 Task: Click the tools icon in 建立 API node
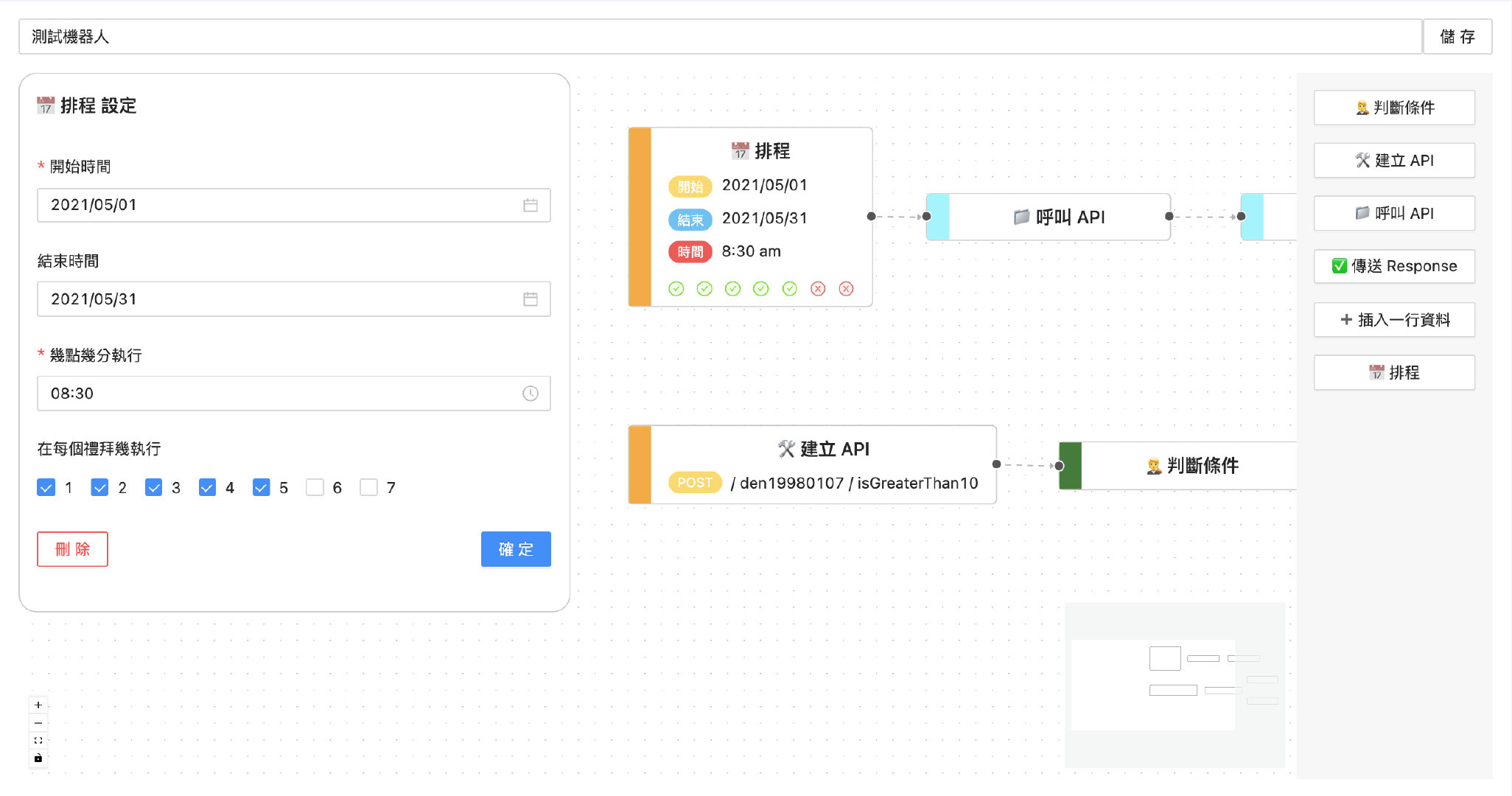(786, 449)
